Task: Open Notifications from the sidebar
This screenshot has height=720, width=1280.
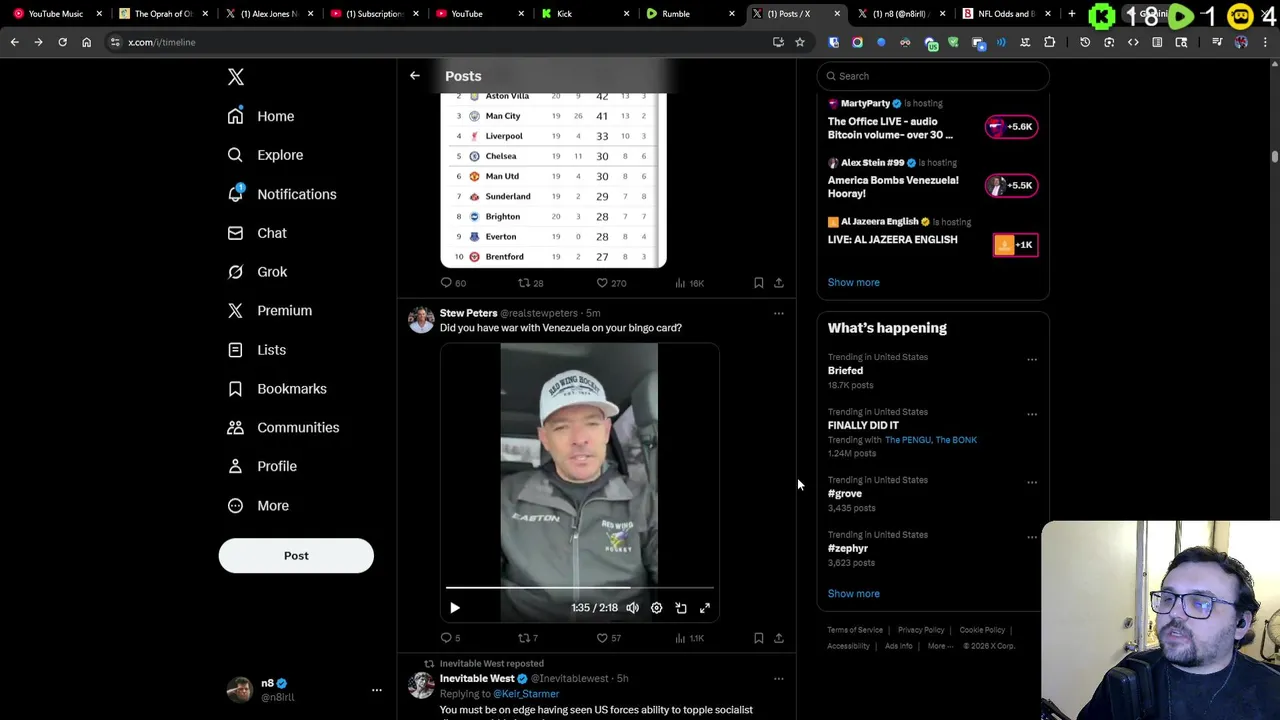Action: click(282, 194)
